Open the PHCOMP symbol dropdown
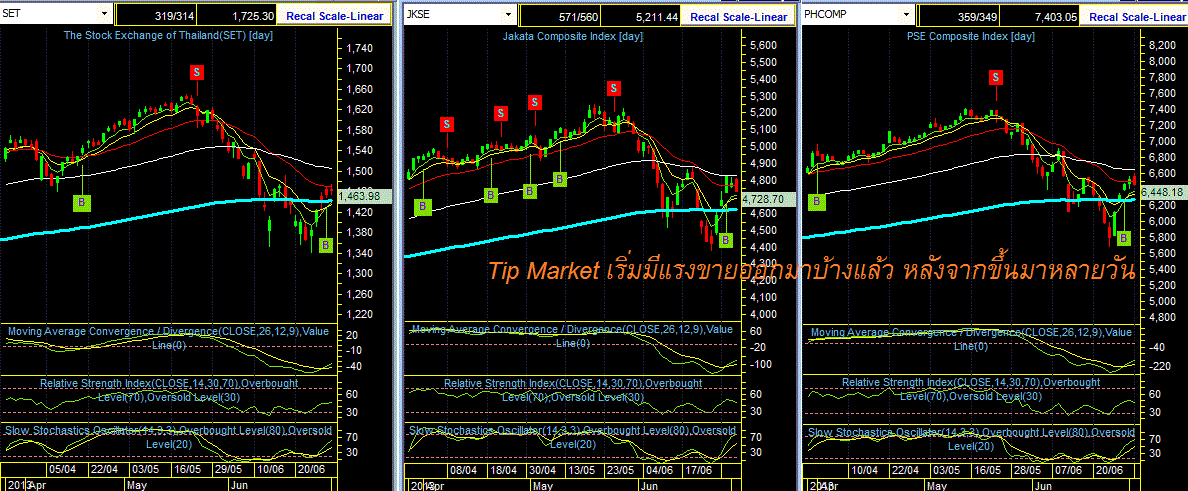This screenshot has height=491, width=1188. click(x=906, y=14)
